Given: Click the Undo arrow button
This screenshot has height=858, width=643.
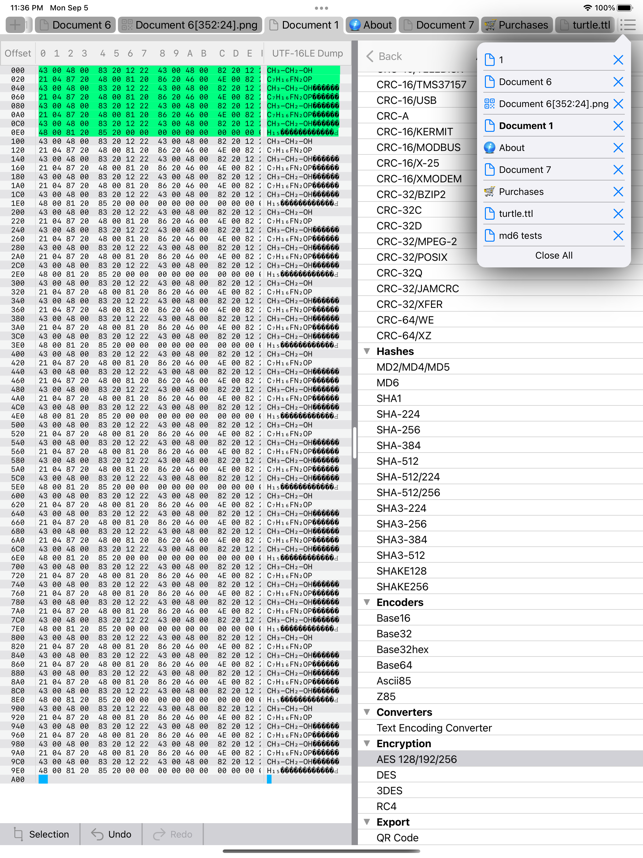Looking at the screenshot, I should click(112, 834).
